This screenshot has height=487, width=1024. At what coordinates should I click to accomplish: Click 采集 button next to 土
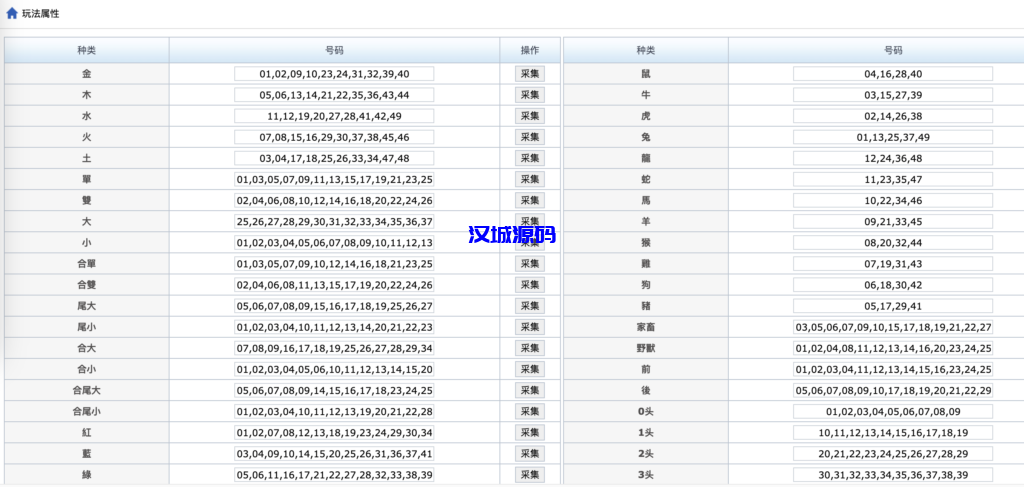529,158
